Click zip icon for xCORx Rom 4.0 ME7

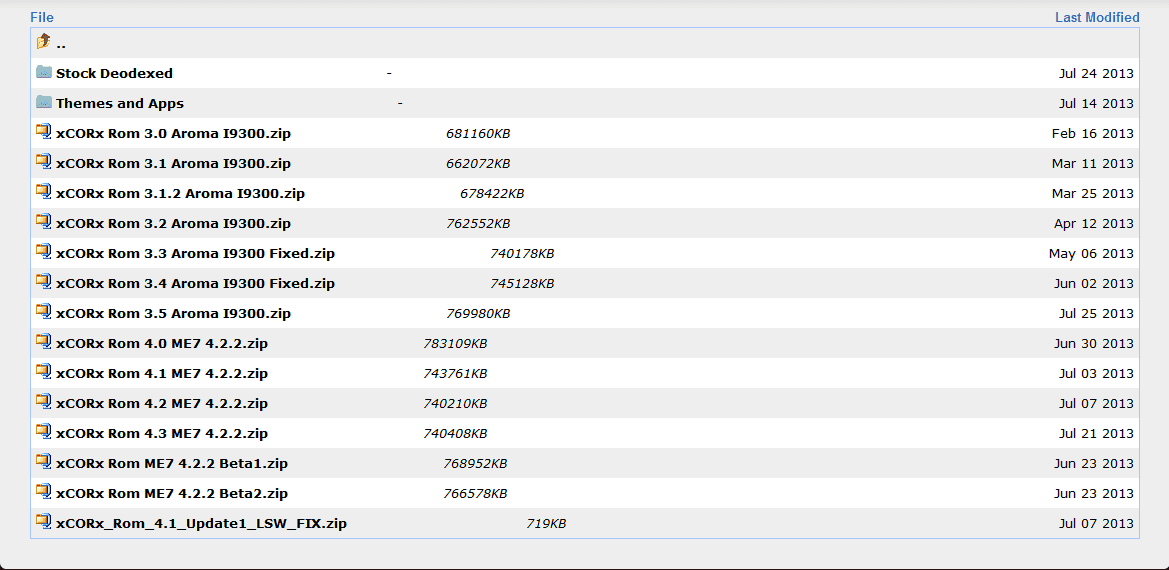point(43,342)
